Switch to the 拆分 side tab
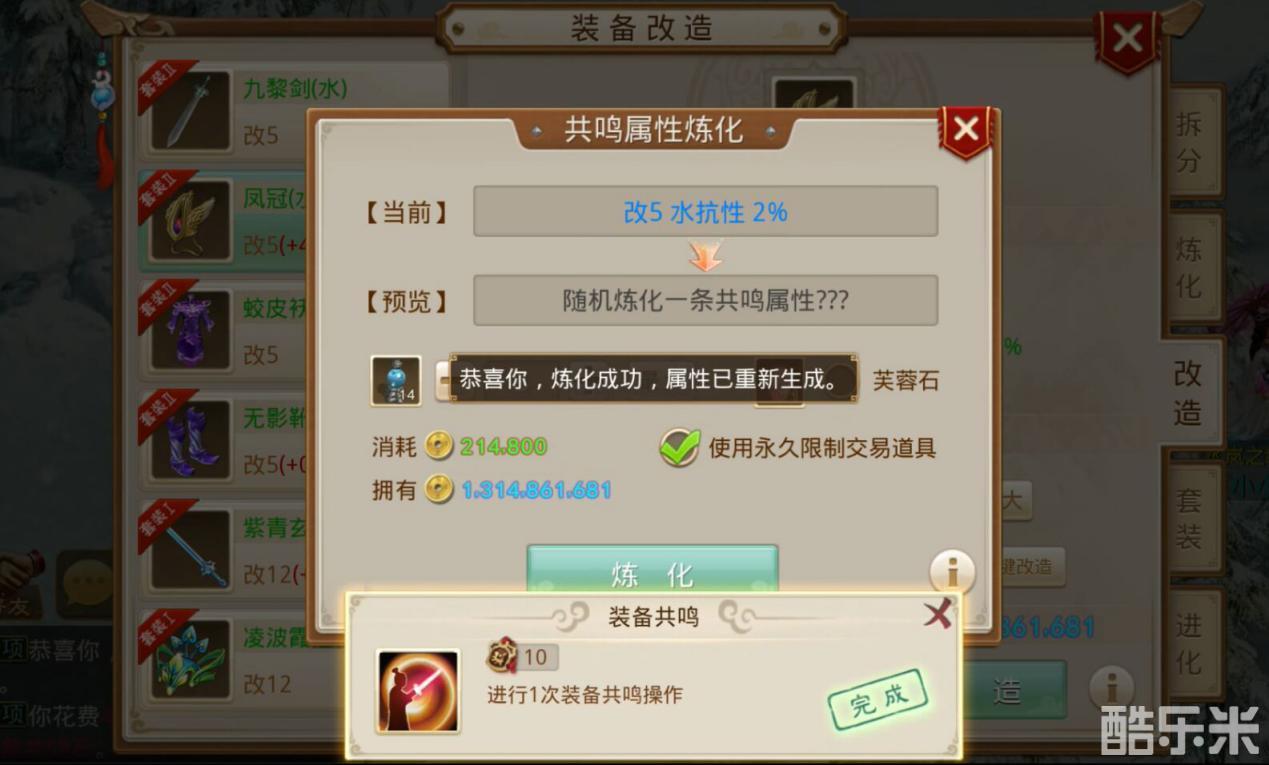The width and height of the screenshot is (1269, 765). pos(1190,141)
